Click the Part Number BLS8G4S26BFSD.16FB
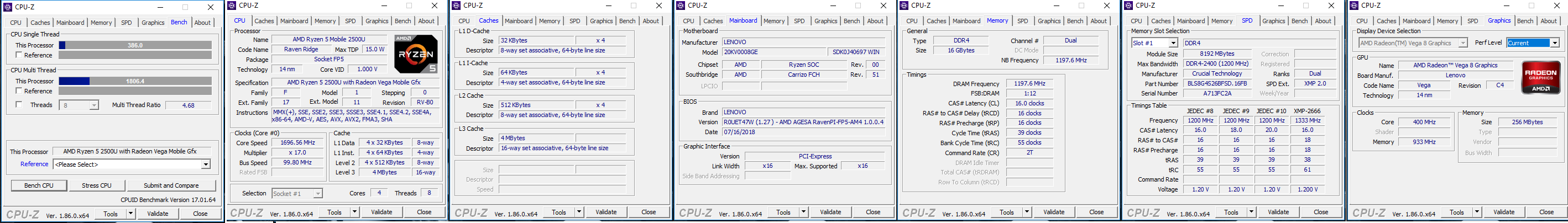 [x=1217, y=84]
